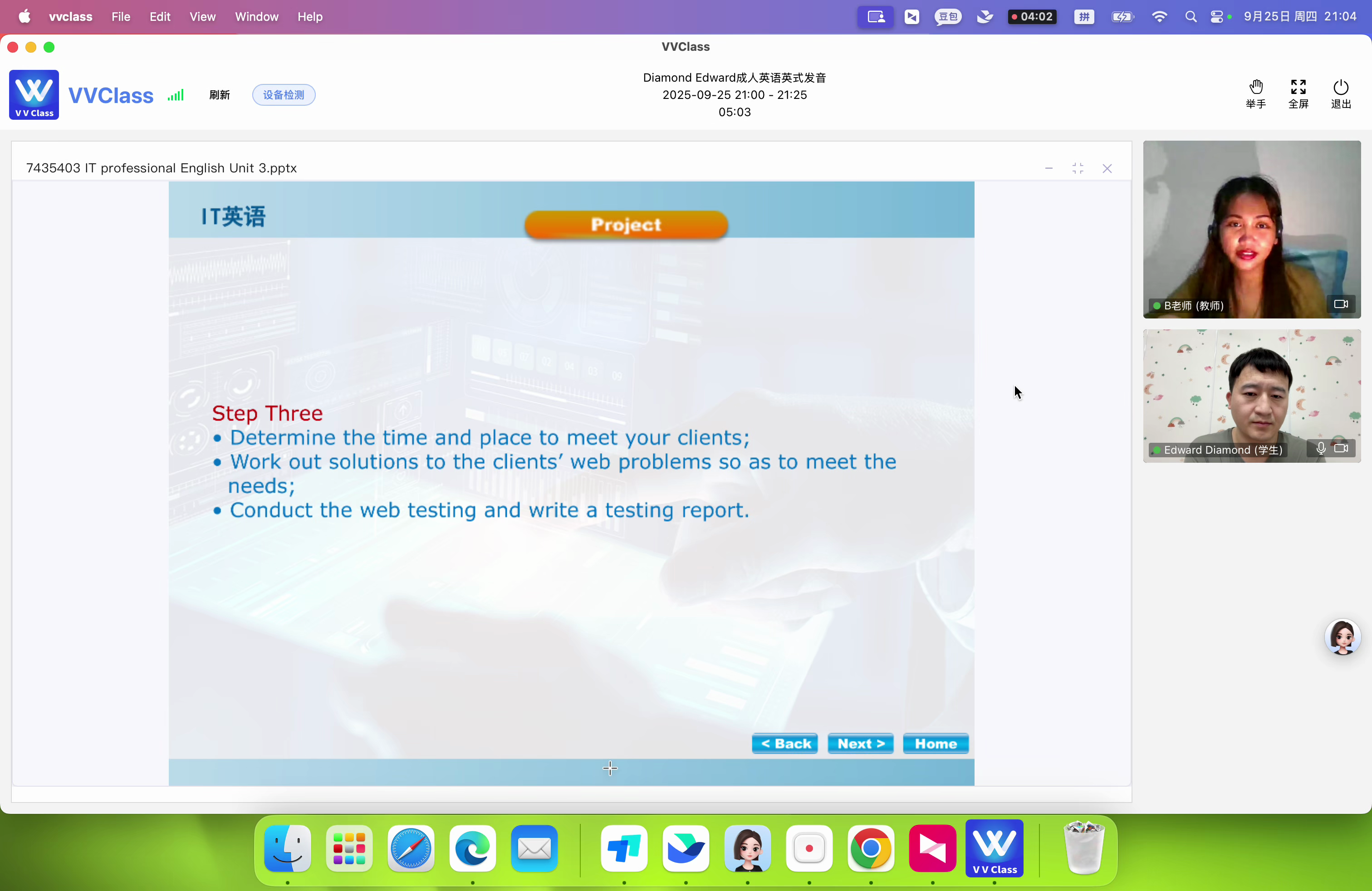Viewport: 1372px width, 891px height.
Task: Click the VVClass logo icon
Action: [x=34, y=95]
